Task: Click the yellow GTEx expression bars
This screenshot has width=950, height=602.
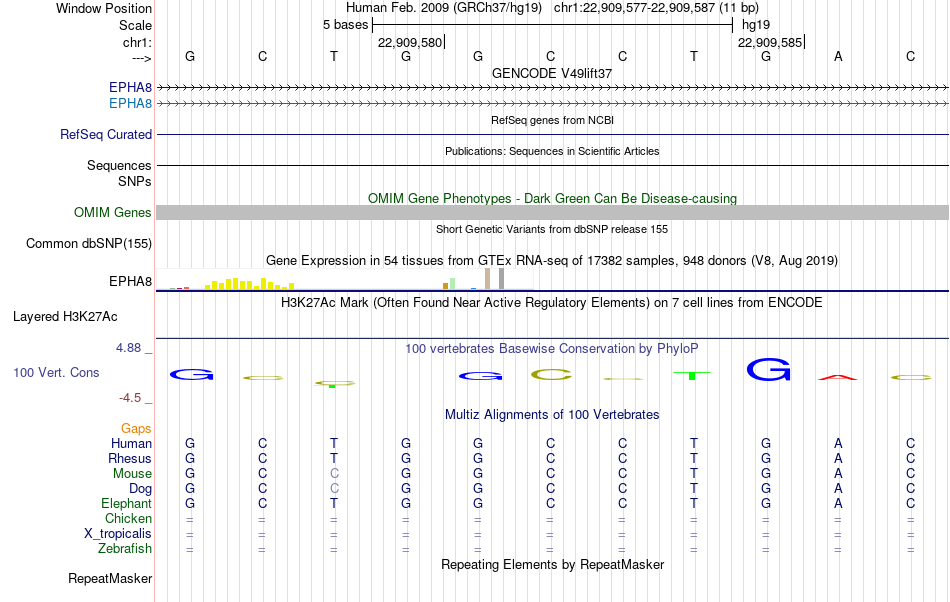Action: pyautogui.click(x=250, y=283)
